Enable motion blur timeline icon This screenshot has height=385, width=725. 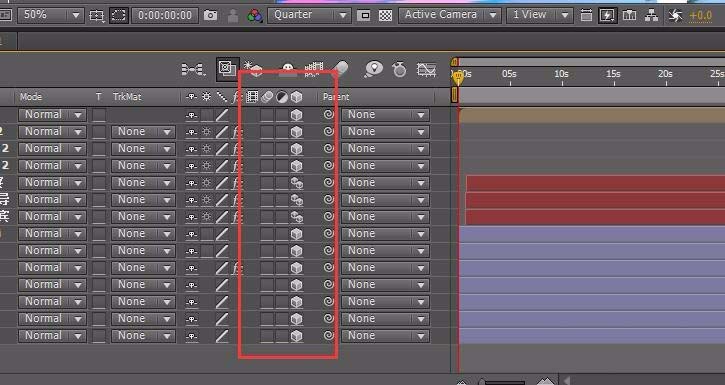pos(340,69)
